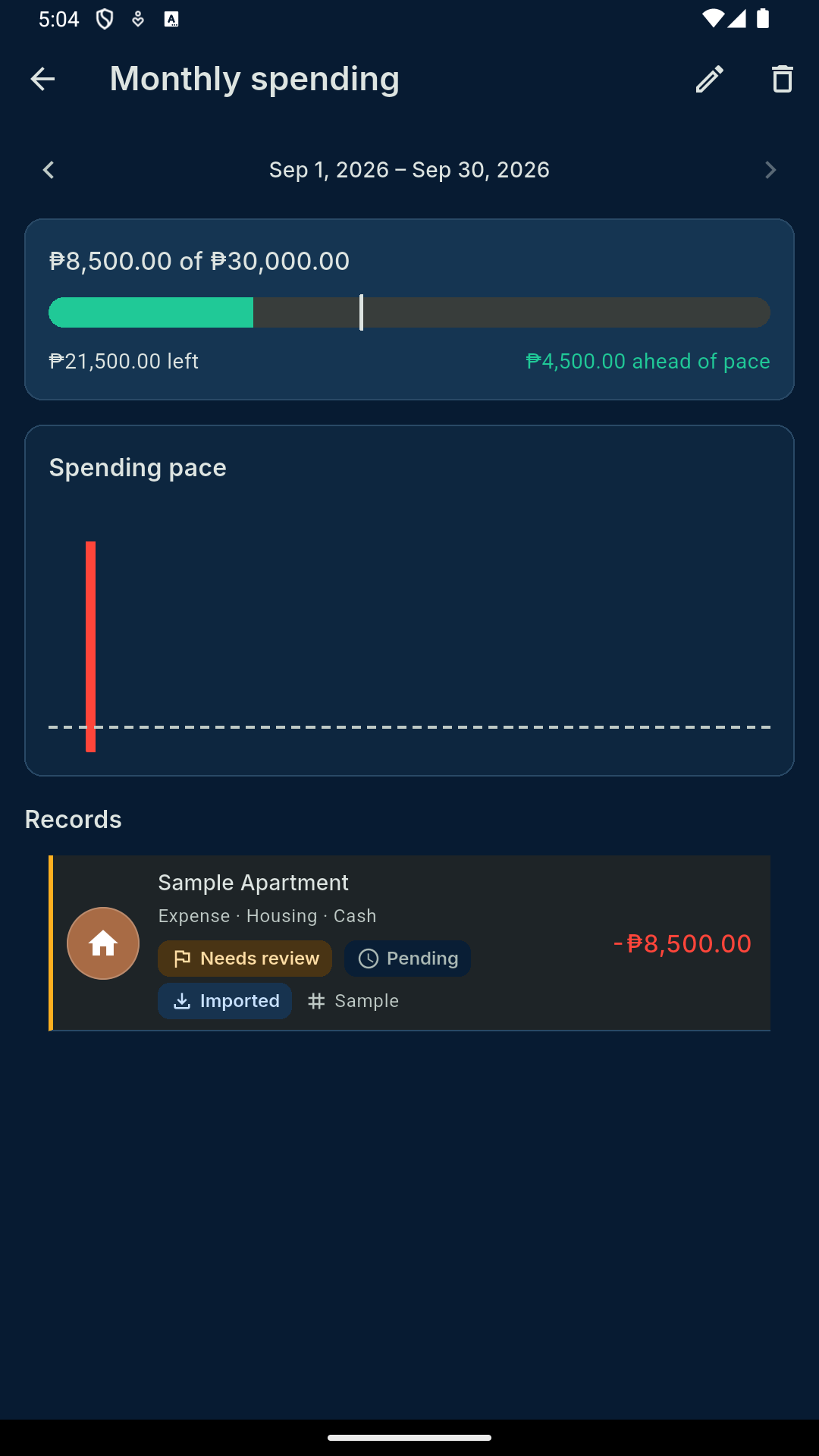This screenshot has height=1456, width=819.
Task: Tap the Monthly spending title
Action: pos(255,79)
